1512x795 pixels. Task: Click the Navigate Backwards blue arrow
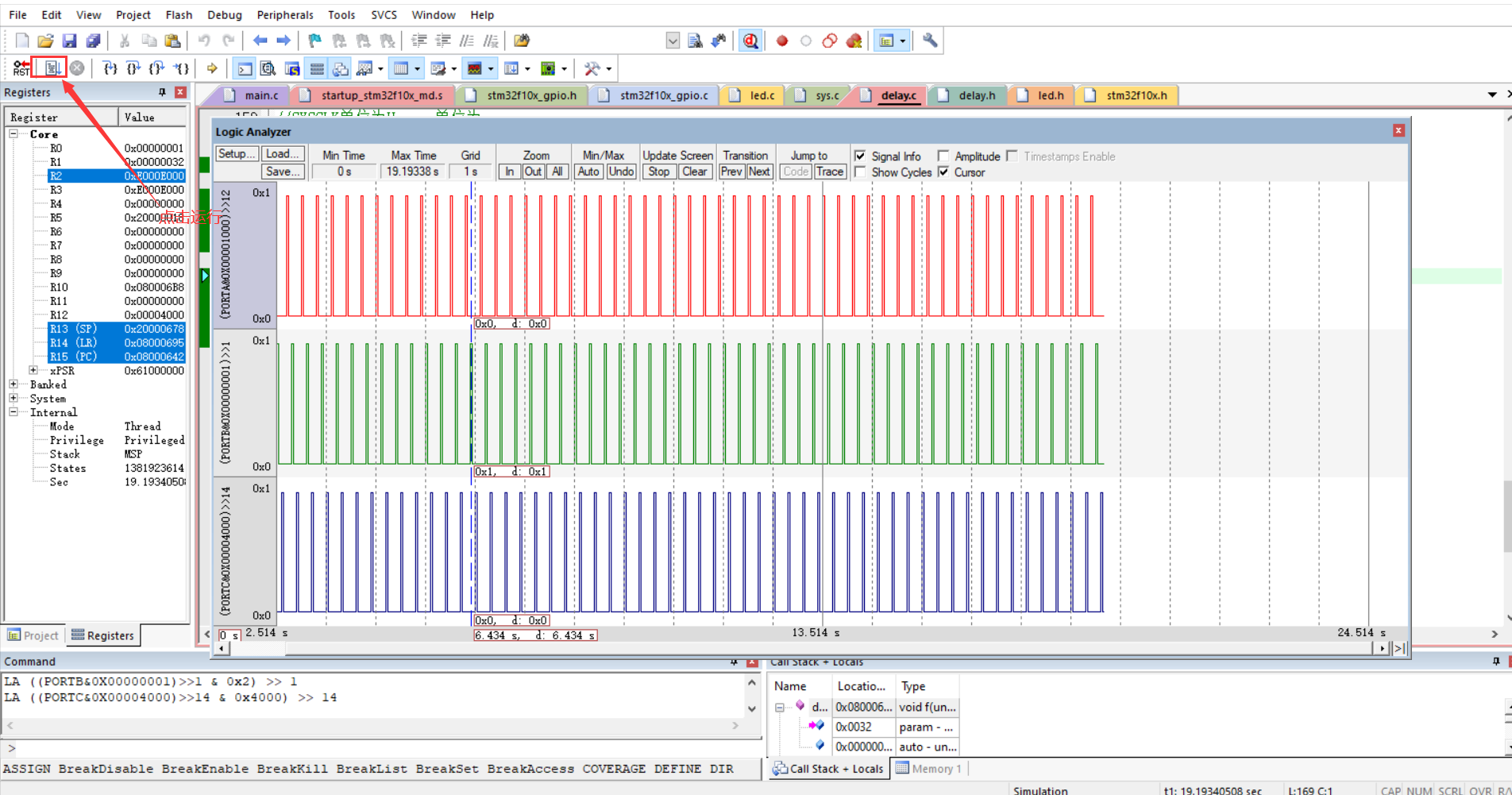pos(260,41)
